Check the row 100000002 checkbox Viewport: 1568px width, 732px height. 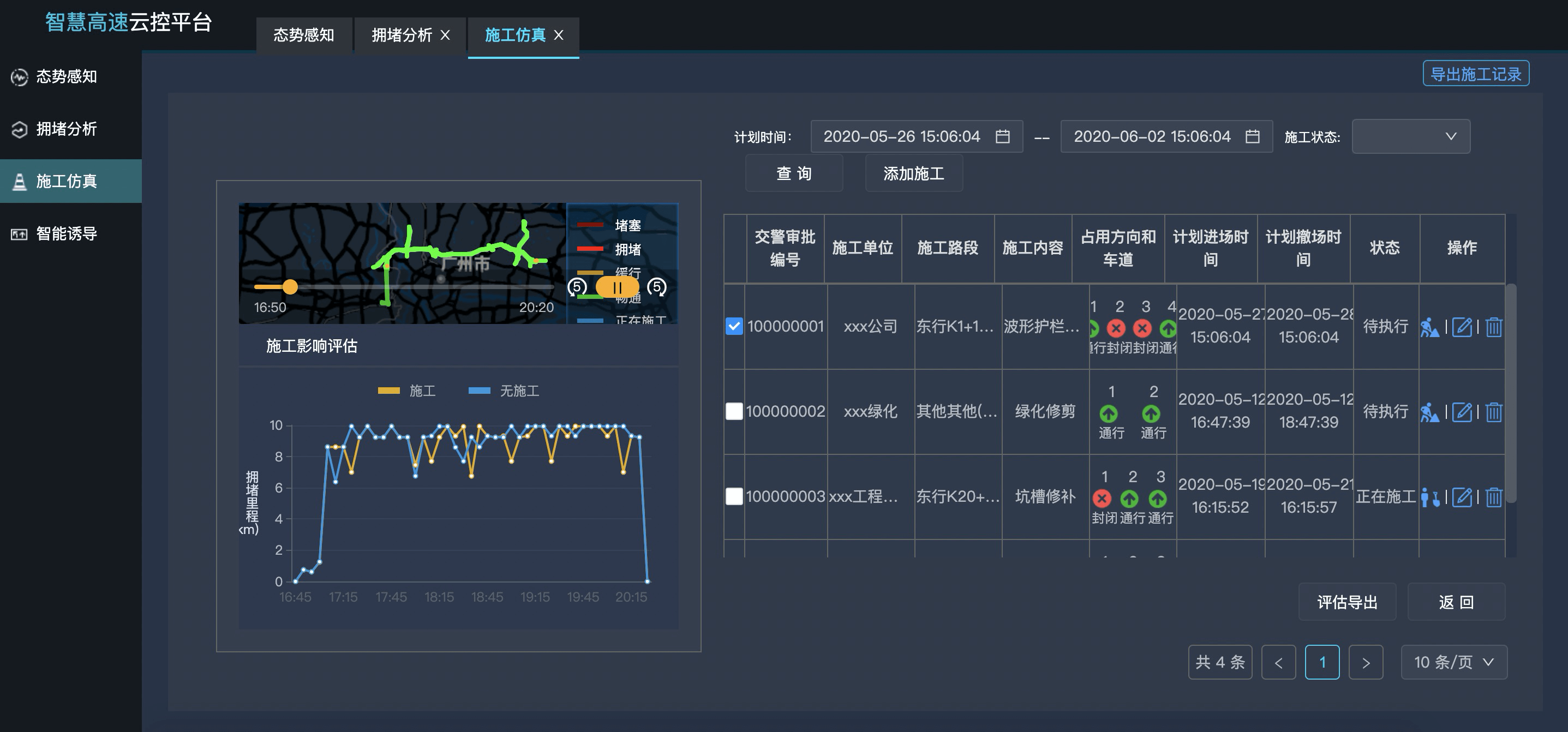point(734,411)
